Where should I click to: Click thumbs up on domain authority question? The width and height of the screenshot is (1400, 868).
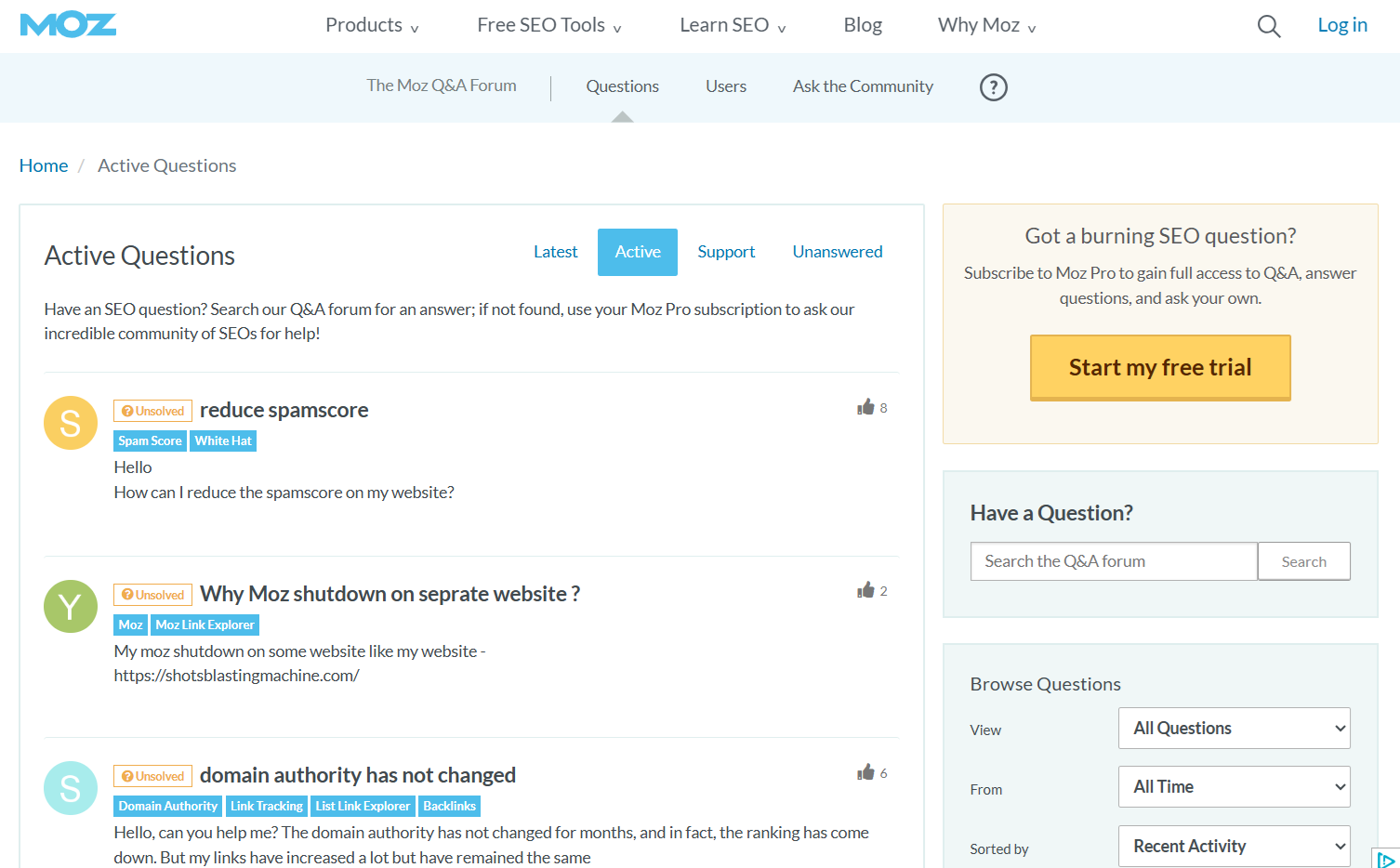pyautogui.click(x=866, y=772)
